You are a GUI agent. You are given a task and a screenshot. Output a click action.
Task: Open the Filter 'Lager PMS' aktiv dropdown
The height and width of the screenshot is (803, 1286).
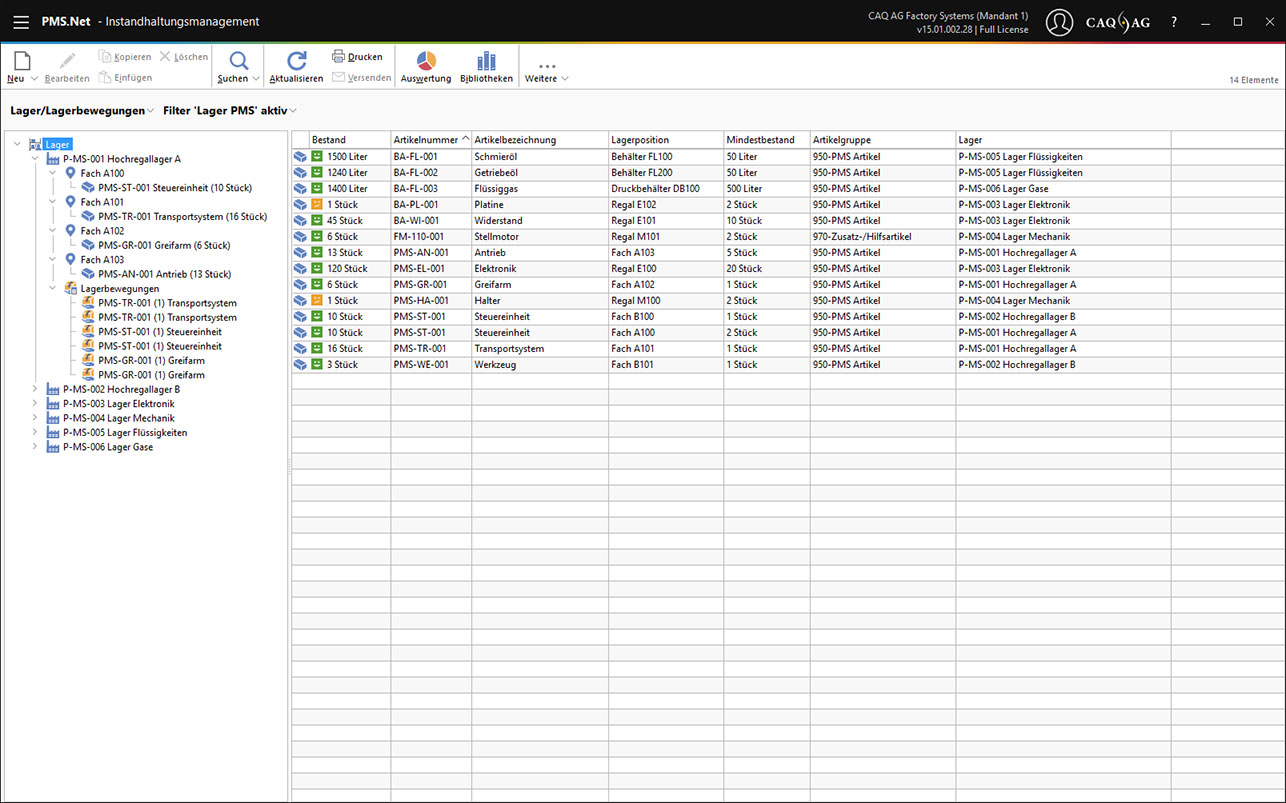point(230,111)
